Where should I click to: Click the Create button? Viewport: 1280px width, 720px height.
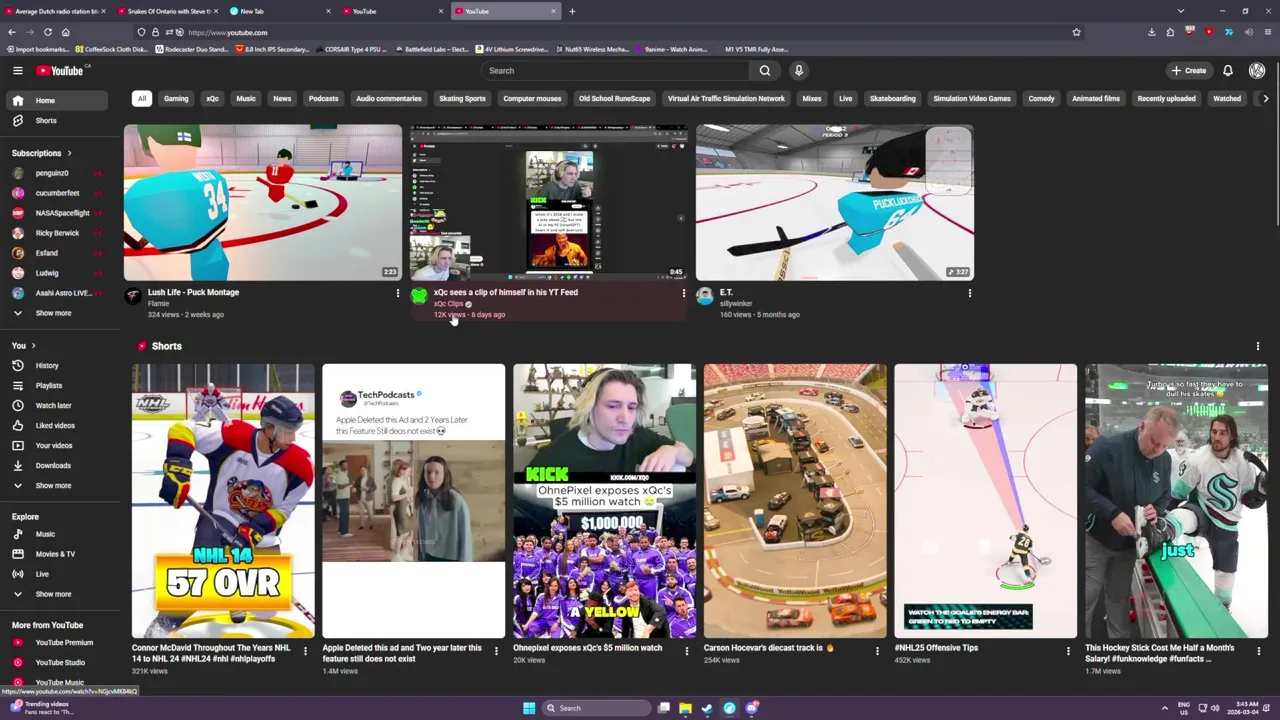pyautogui.click(x=1189, y=70)
